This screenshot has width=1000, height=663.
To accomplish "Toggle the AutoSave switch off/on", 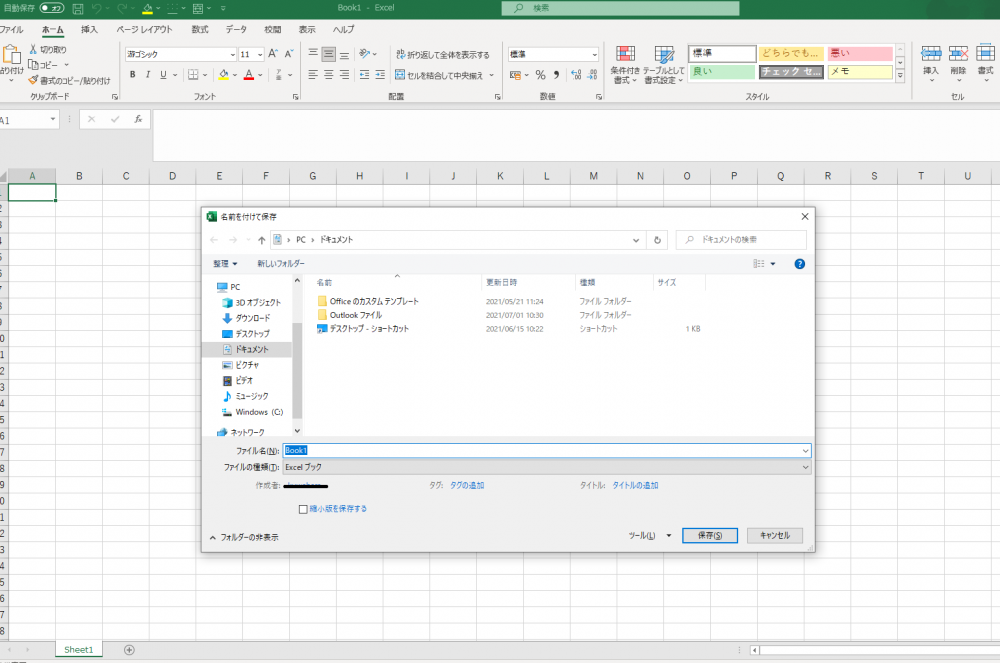I will pyautogui.click(x=52, y=8).
